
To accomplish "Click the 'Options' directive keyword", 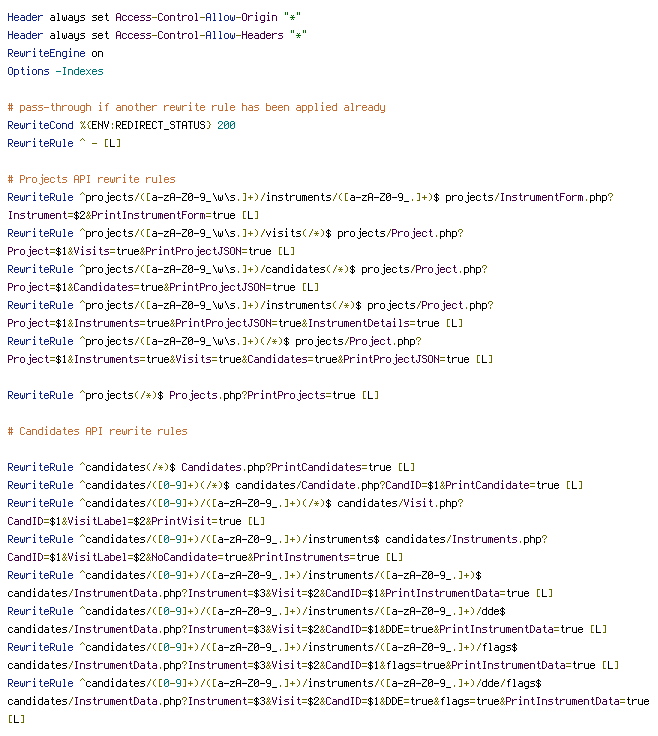I will [x=28, y=71].
